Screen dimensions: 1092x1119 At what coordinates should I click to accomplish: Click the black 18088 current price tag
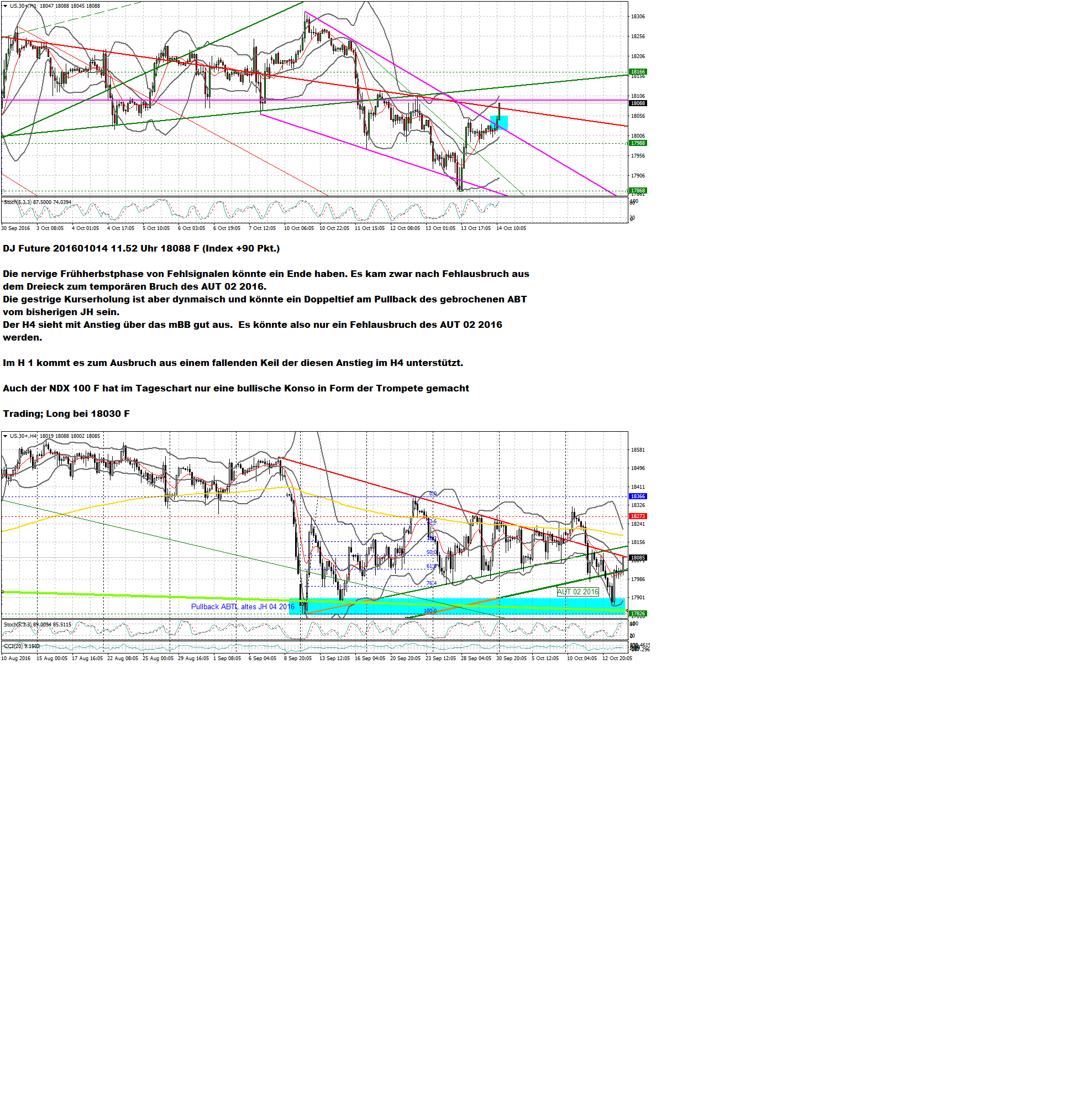(638, 103)
